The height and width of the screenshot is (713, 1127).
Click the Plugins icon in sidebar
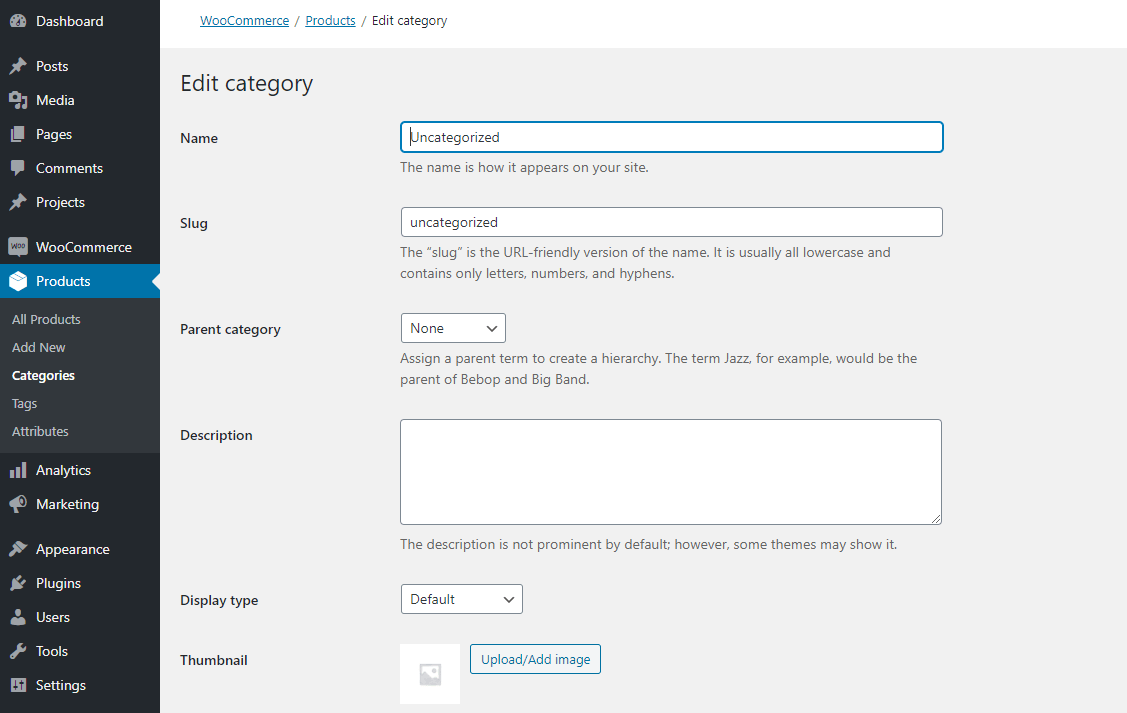click(x=20, y=582)
